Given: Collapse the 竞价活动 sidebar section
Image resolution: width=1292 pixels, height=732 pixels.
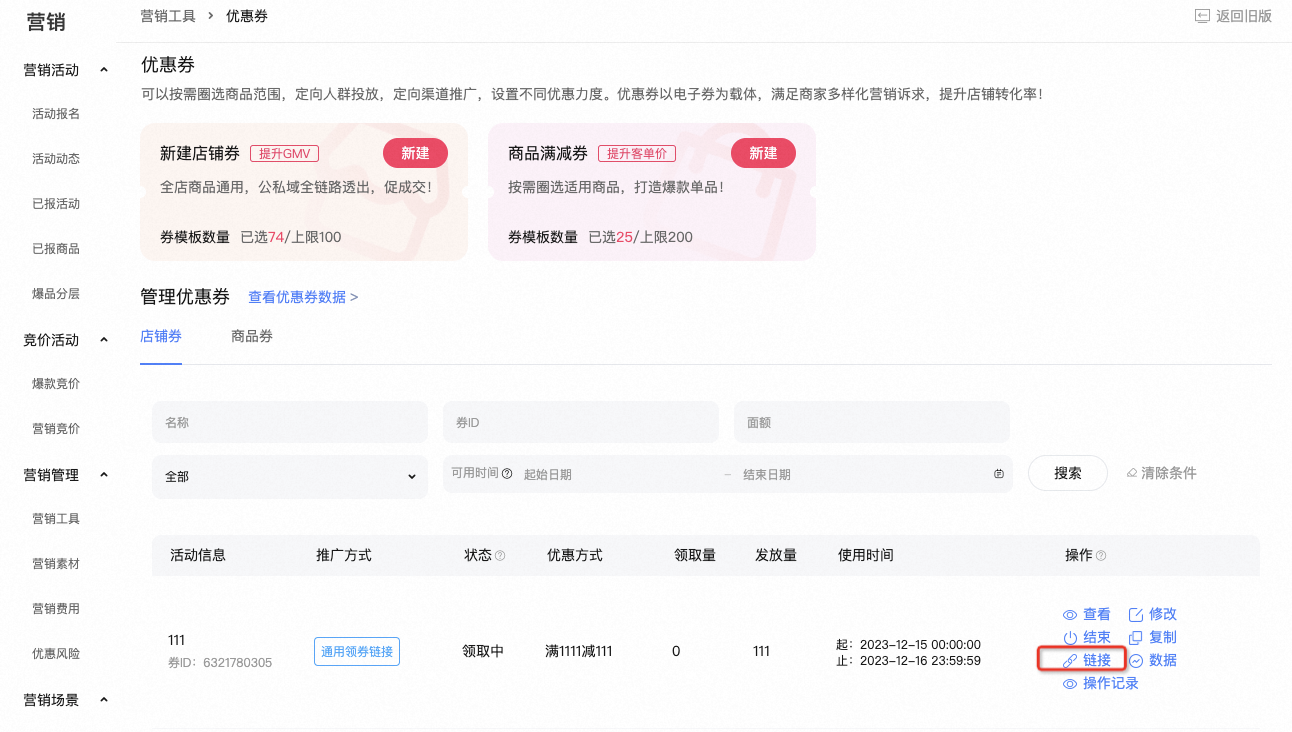Looking at the screenshot, I should pos(104,340).
